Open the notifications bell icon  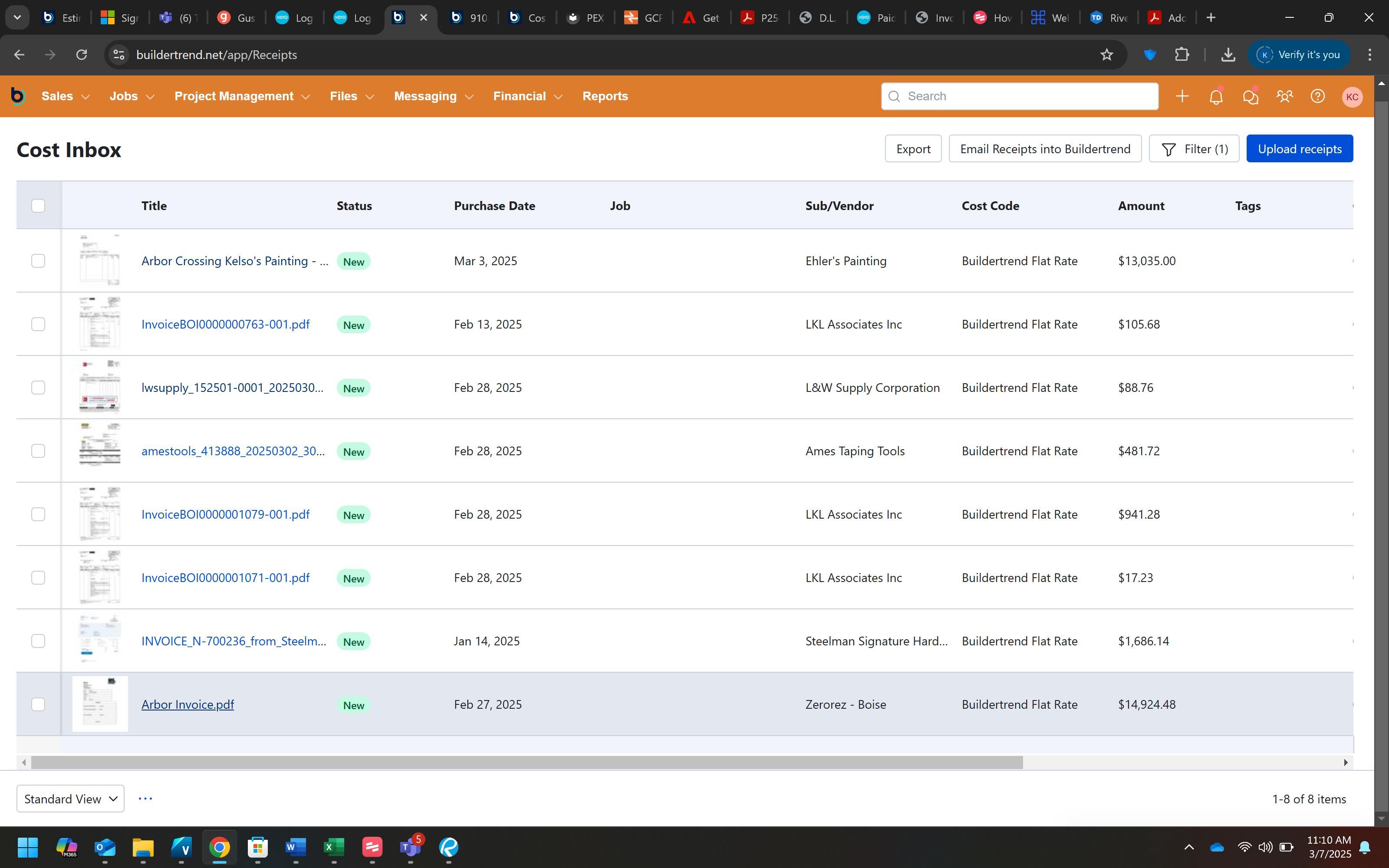pos(1216,96)
